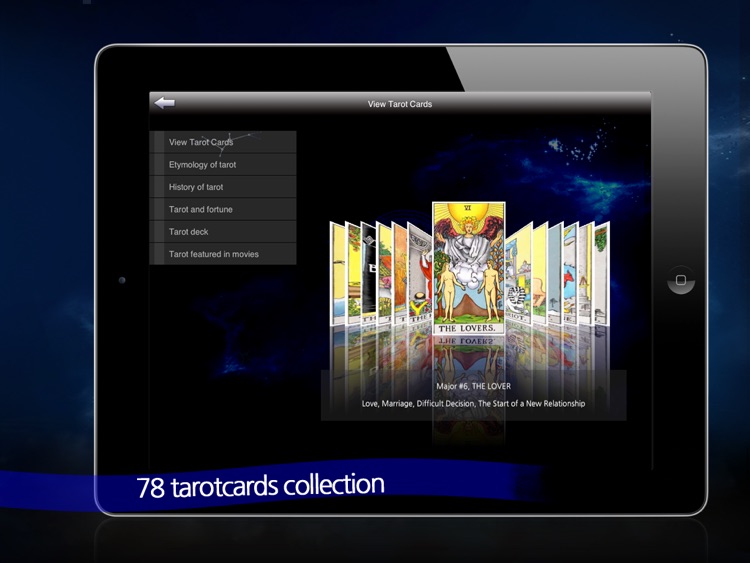Select The Lovers card in the carousel
The width and height of the screenshot is (750, 563).
point(468,268)
